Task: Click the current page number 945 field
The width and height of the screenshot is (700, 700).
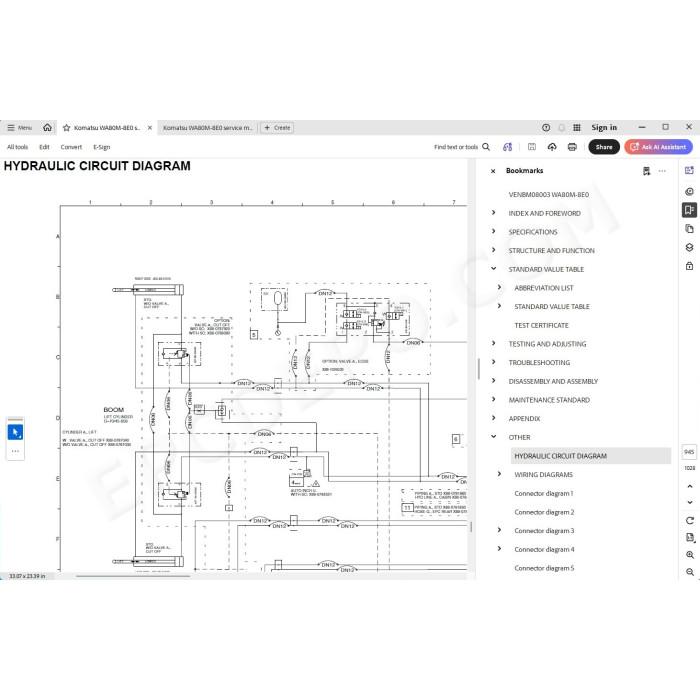Action: (689, 452)
